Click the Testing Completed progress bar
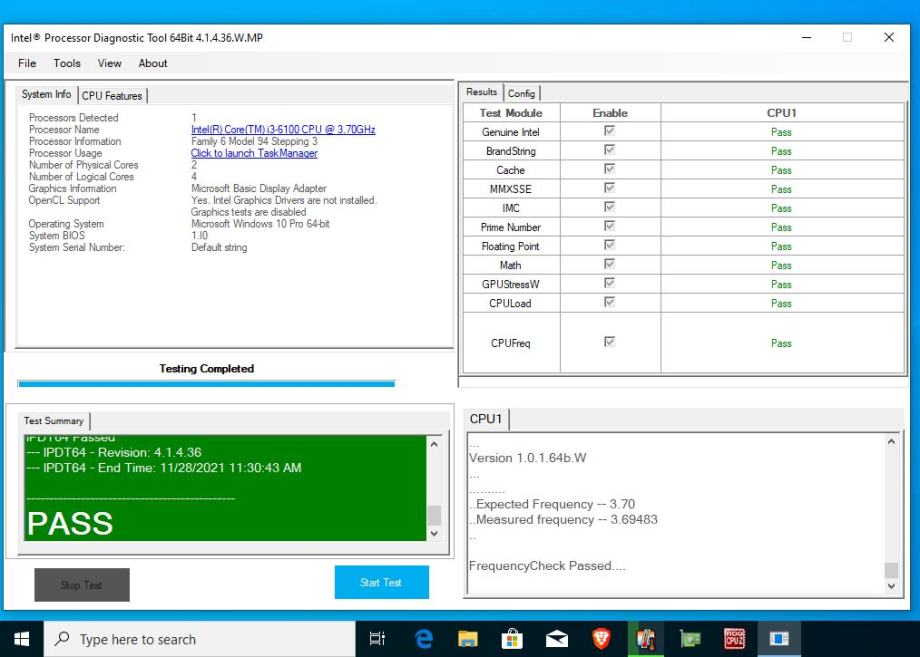Viewport: 920px width, 657px height. [x=206, y=384]
